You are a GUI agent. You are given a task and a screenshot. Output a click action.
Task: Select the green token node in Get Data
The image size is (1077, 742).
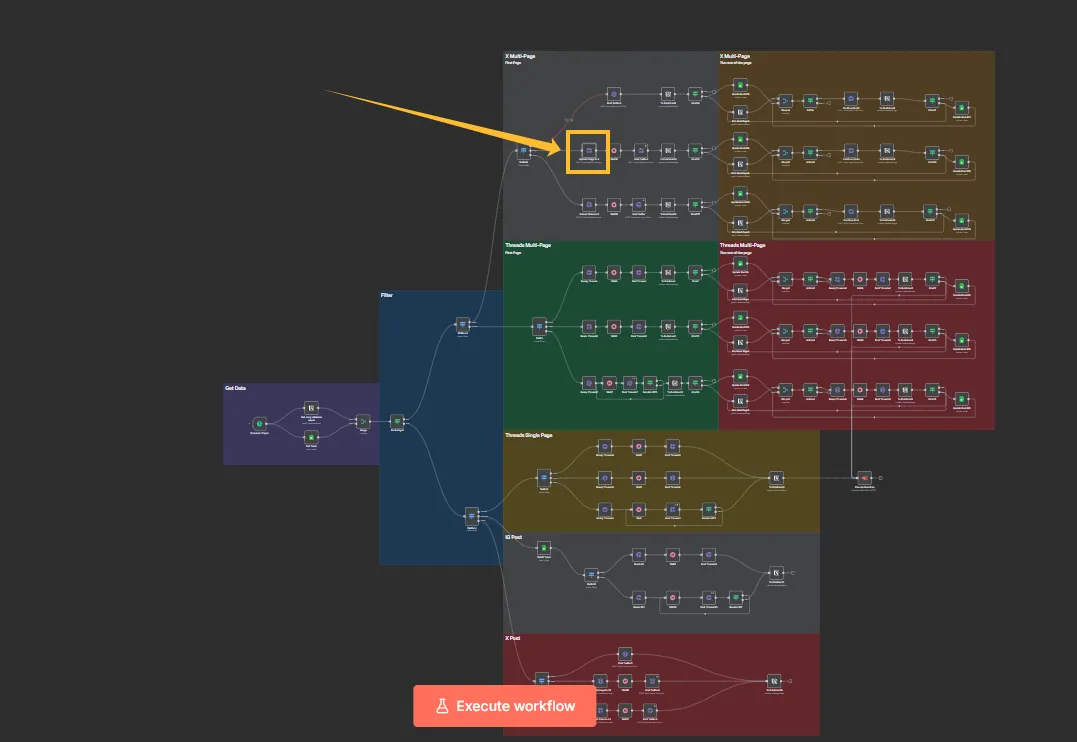coord(311,438)
